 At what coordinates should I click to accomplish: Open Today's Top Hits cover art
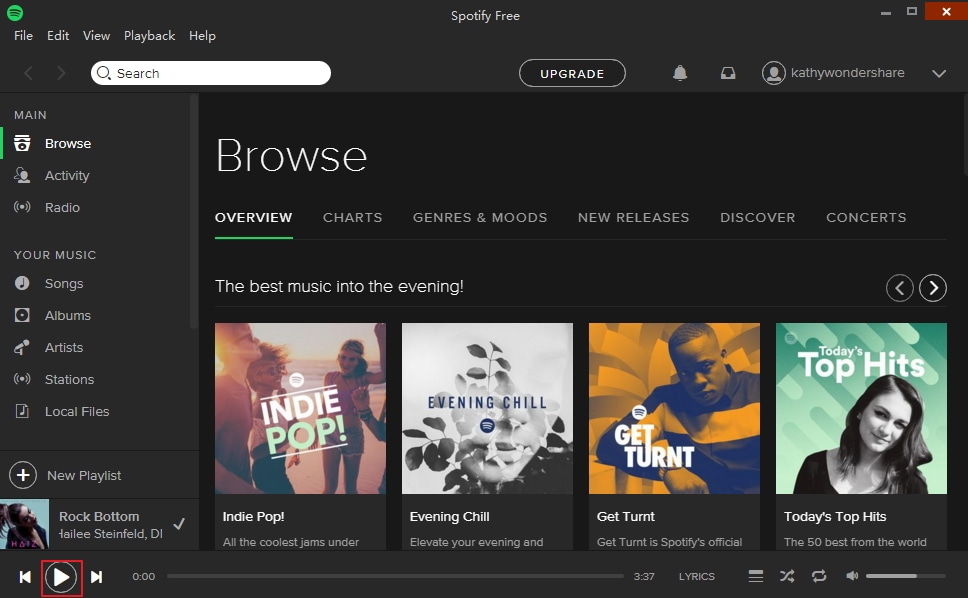(861, 408)
